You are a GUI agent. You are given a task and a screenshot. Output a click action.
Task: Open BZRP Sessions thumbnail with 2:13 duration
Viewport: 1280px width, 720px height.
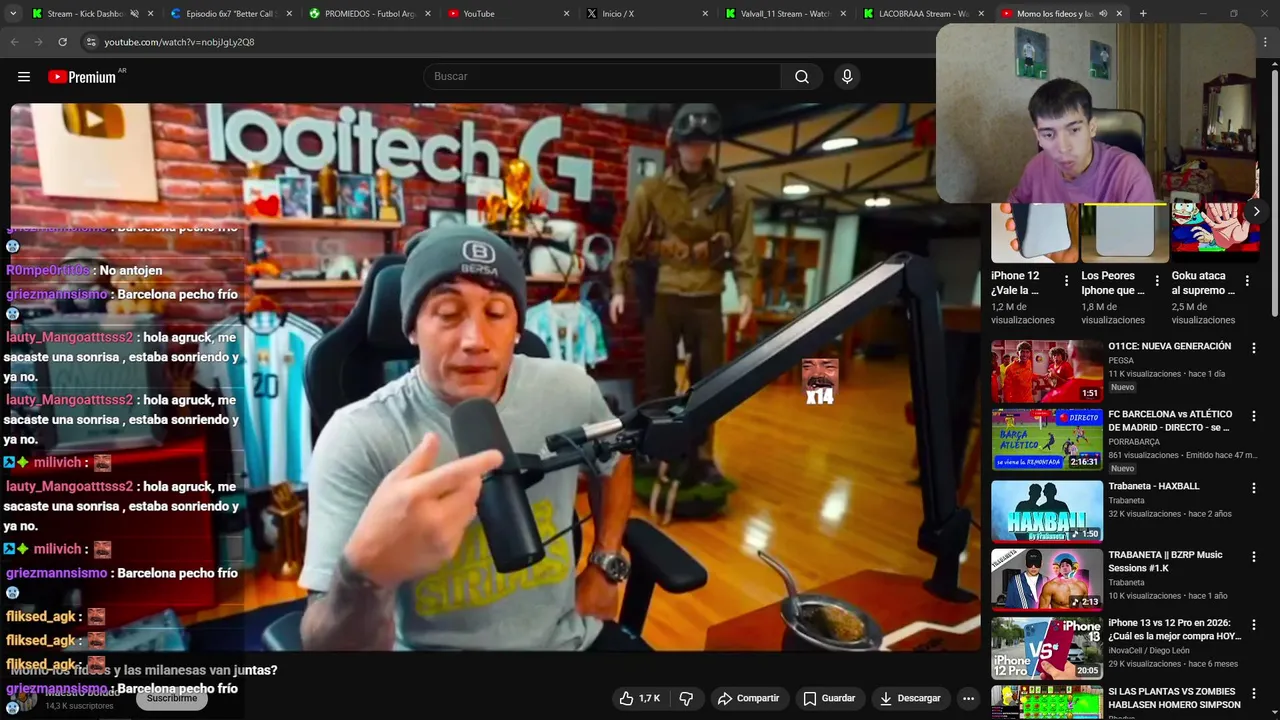tap(1047, 579)
